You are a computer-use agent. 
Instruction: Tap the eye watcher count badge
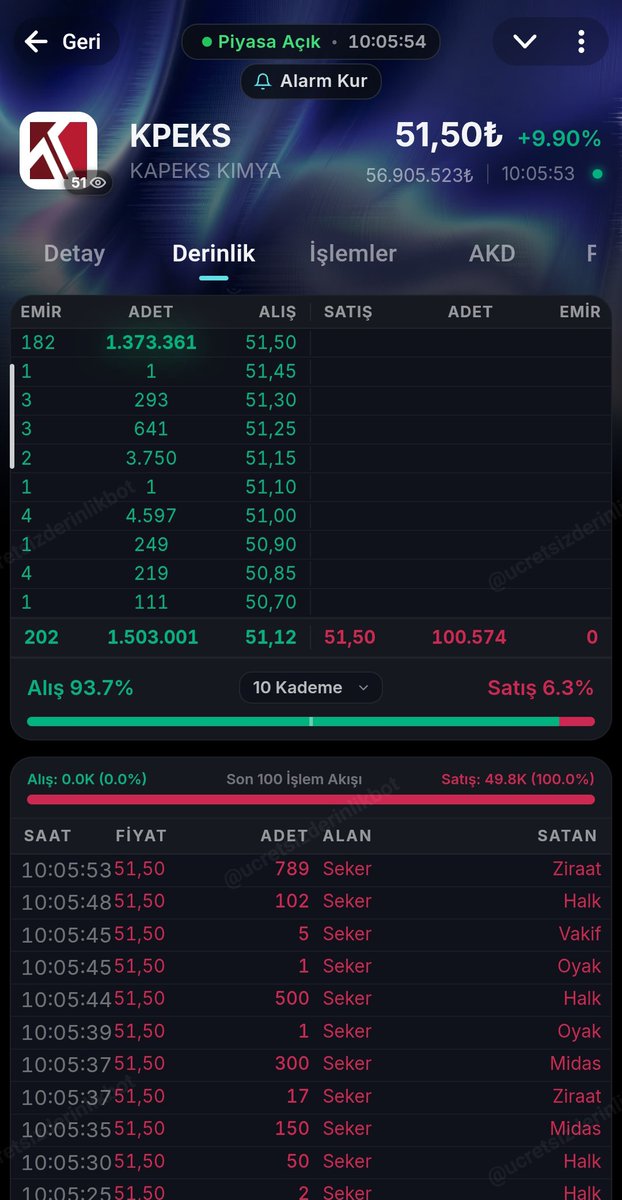click(x=88, y=183)
